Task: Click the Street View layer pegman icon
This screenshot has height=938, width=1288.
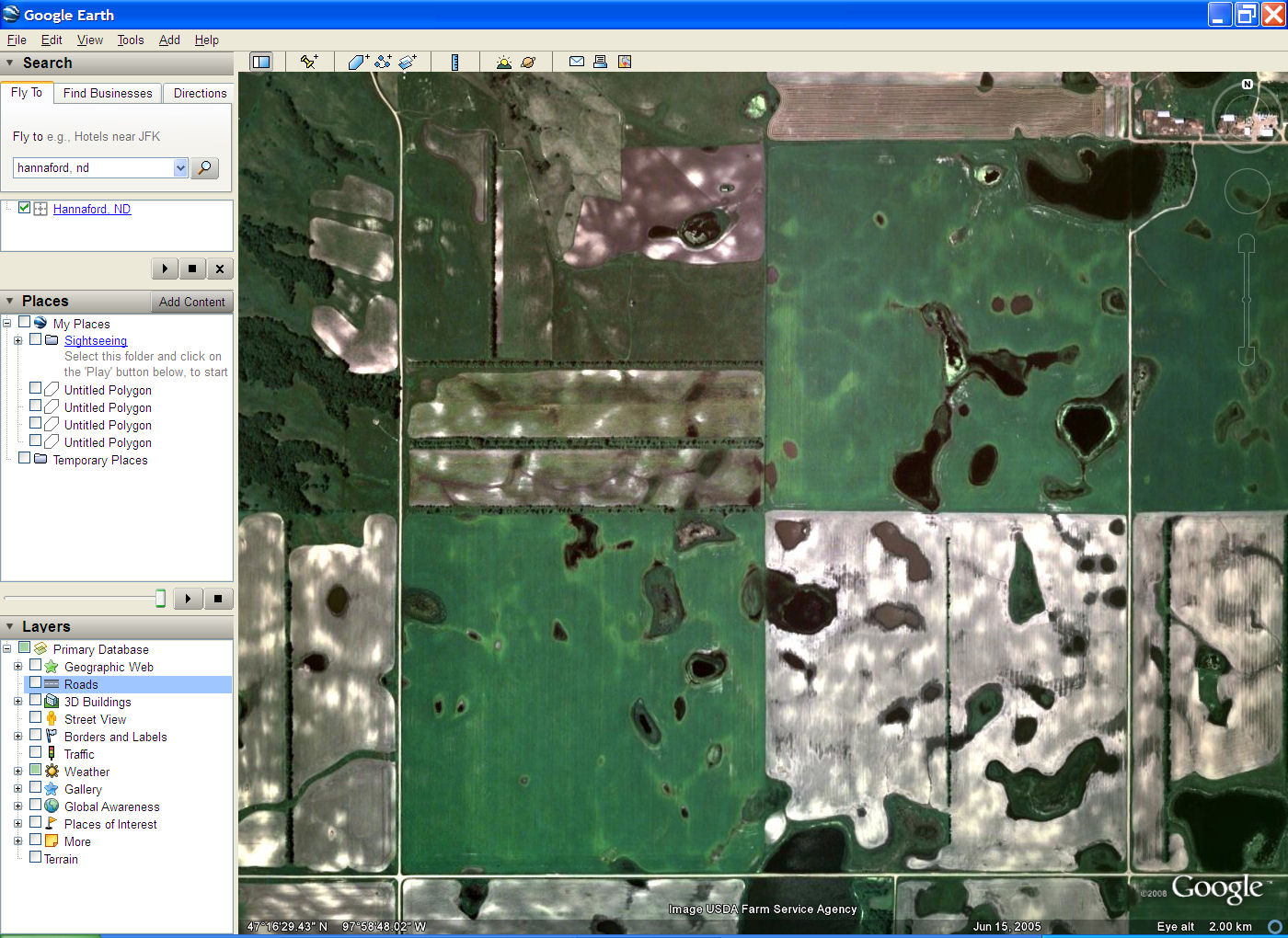Action: click(52, 719)
